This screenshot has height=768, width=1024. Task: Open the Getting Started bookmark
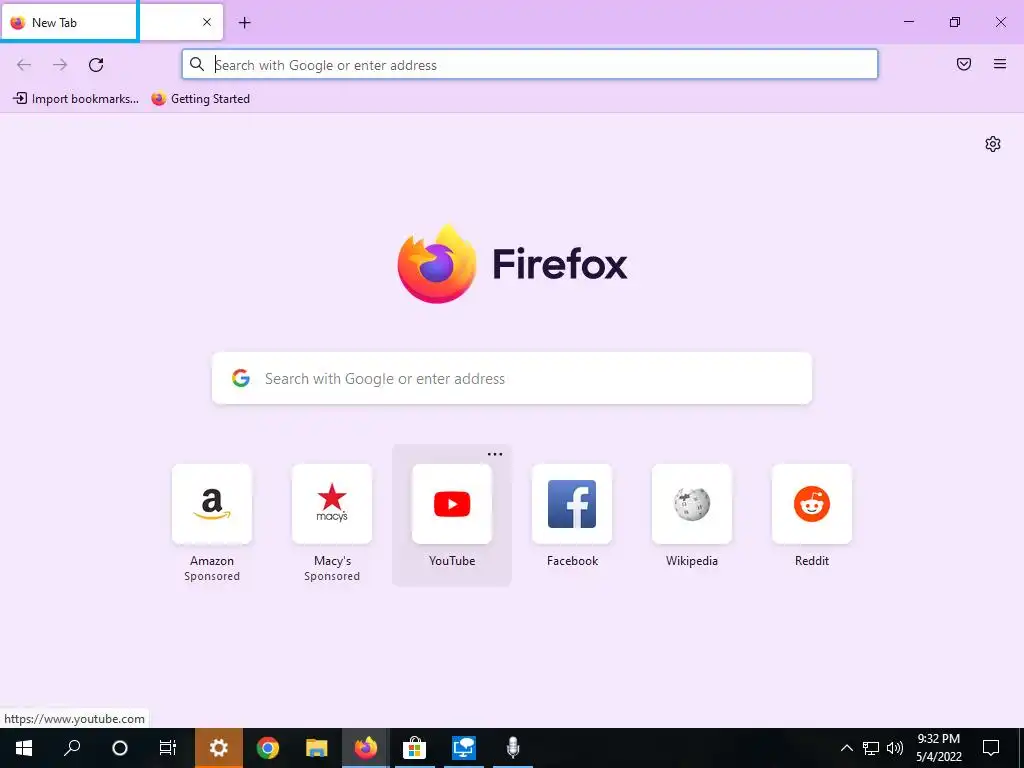point(200,99)
